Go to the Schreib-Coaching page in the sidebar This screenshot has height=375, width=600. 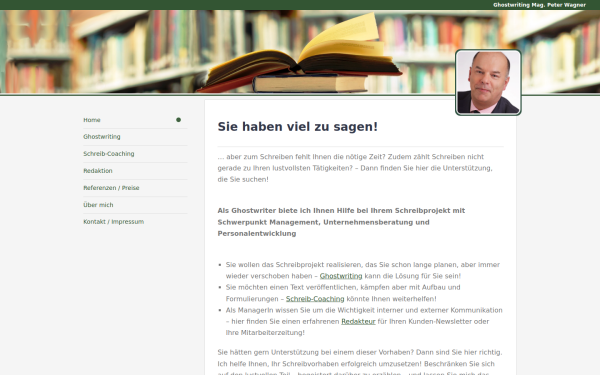[109, 153]
